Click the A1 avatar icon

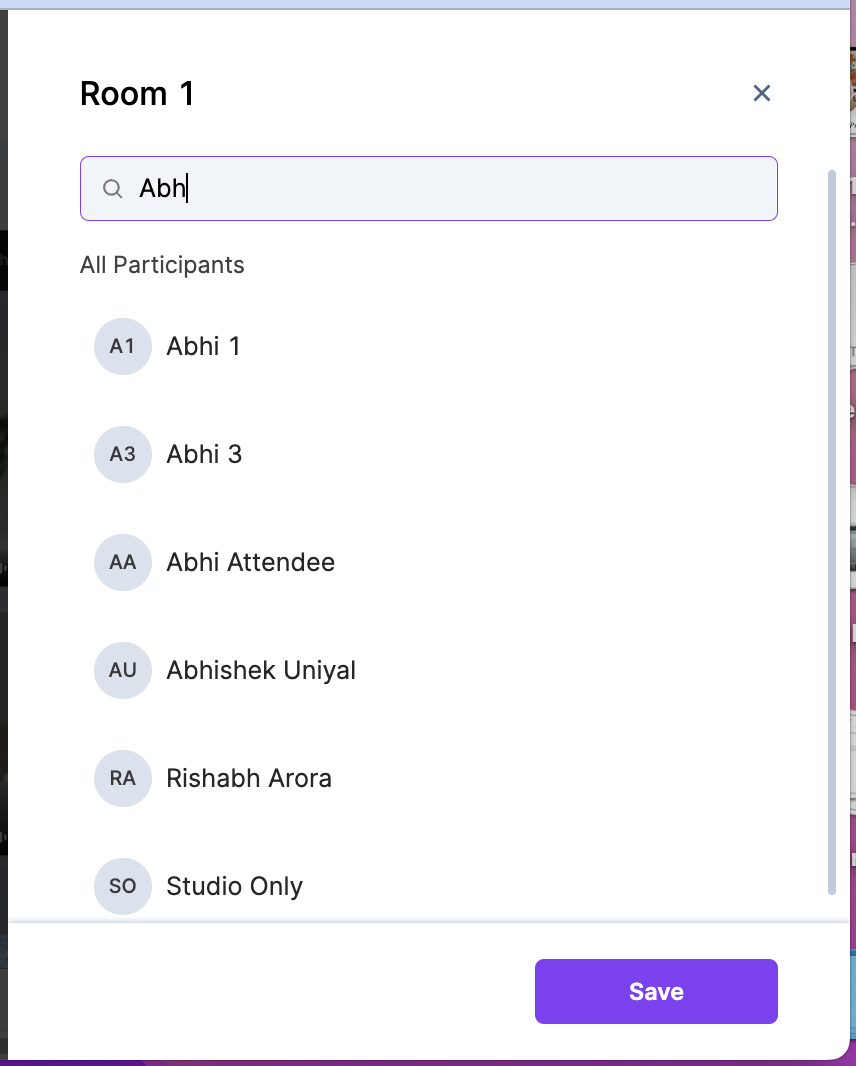[123, 347]
